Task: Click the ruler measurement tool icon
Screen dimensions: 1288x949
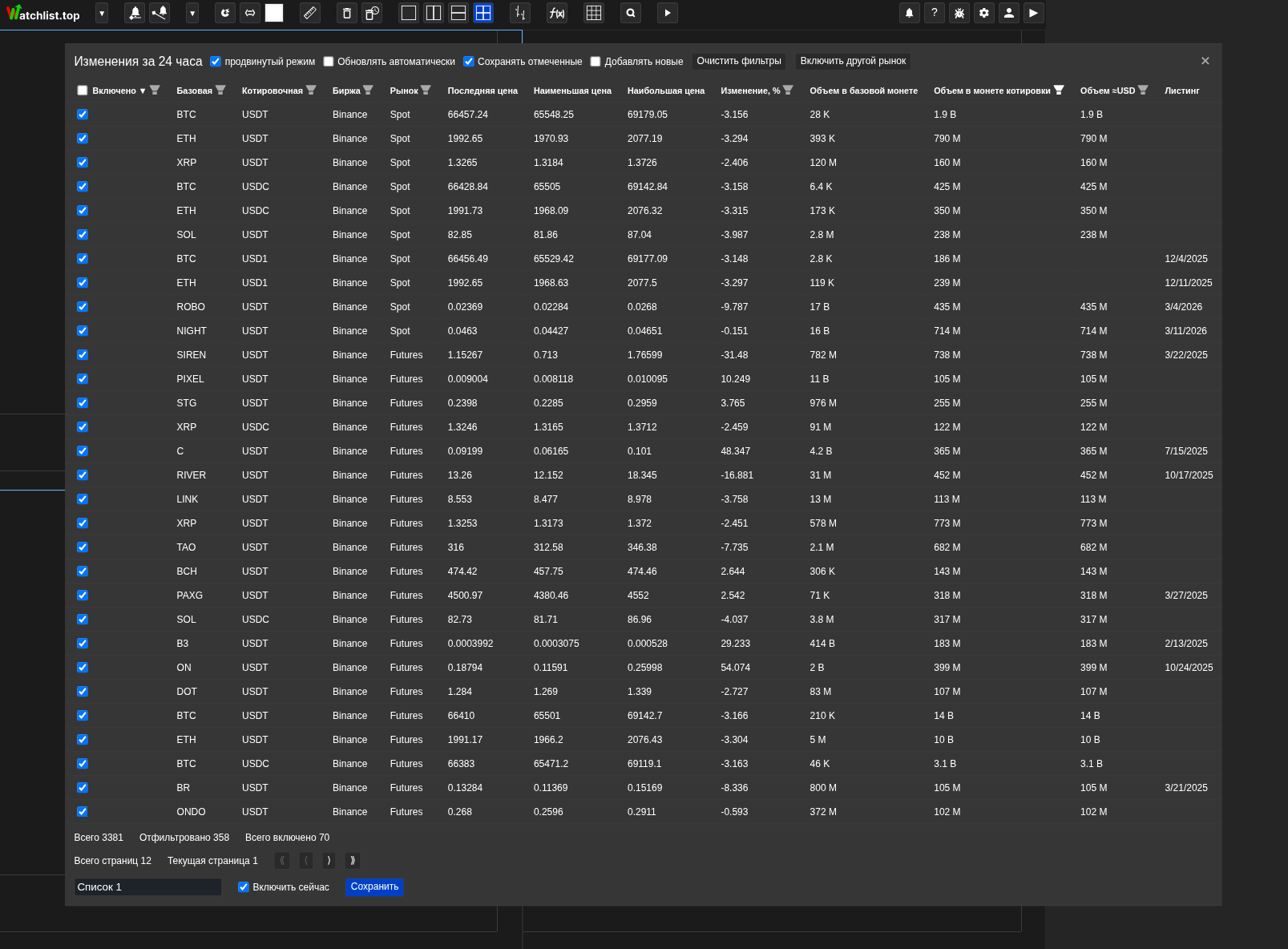Action: pos(309,13)
